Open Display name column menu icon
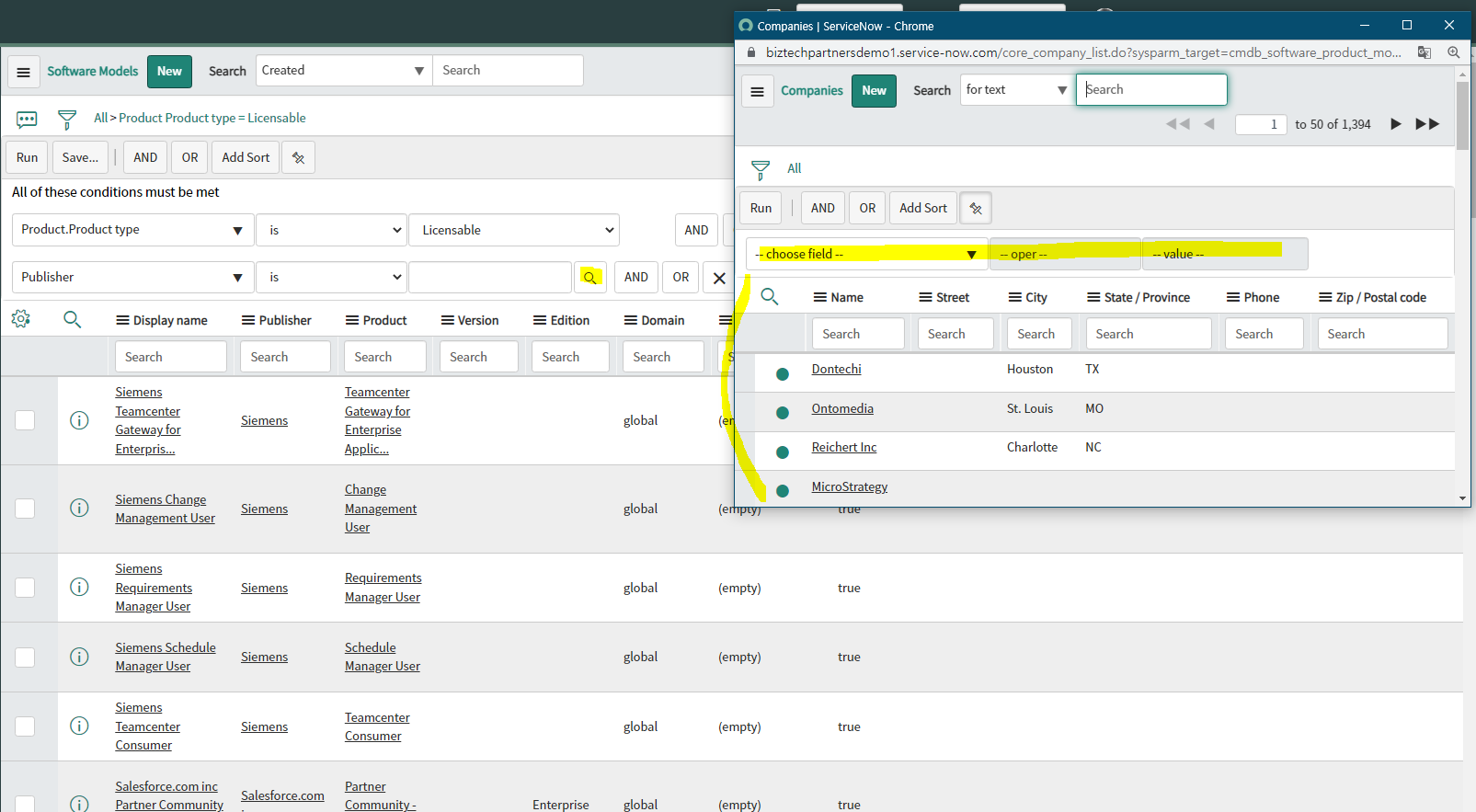The height and width of the screenshot is (812, 1476). coord(122,320)
